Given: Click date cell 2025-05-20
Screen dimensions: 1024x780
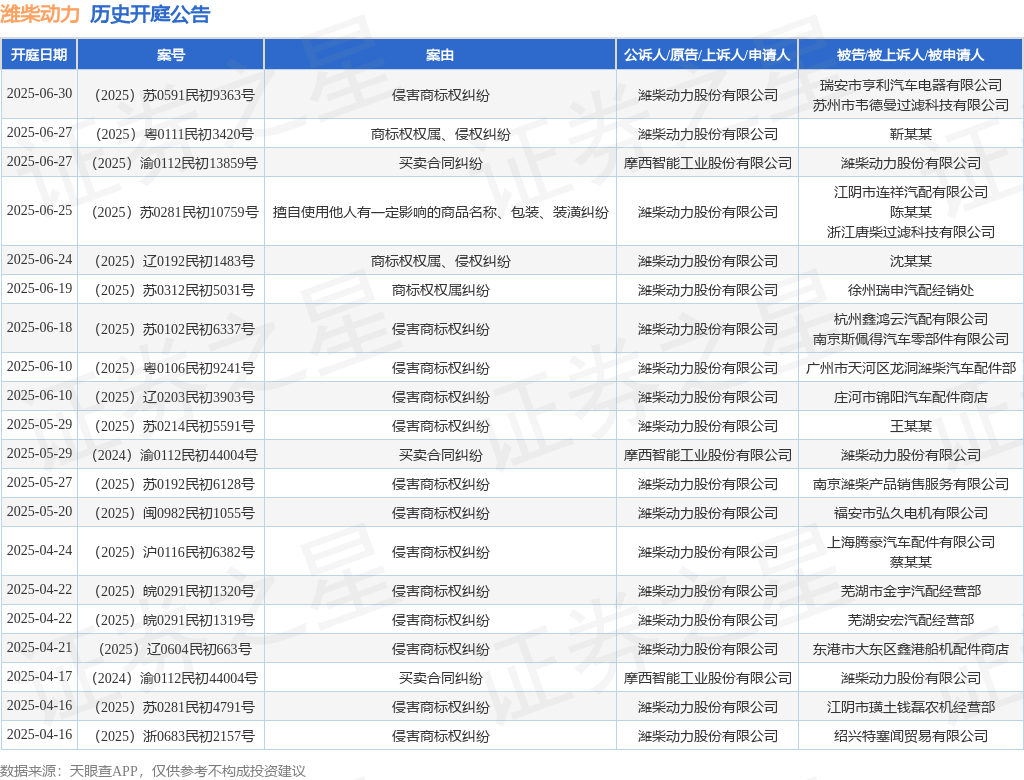Looking at the screenshot, I should click(39, 512).
